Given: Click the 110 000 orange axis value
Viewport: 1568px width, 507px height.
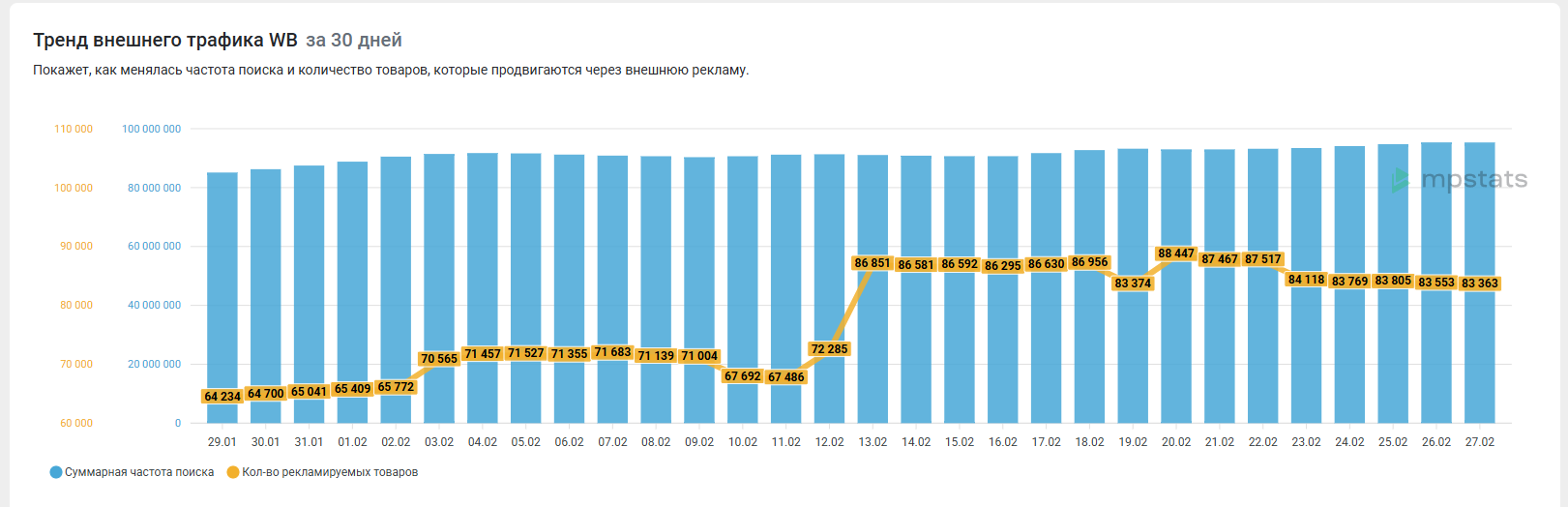Looking at the screenshot, I should [x=74, y=129].
